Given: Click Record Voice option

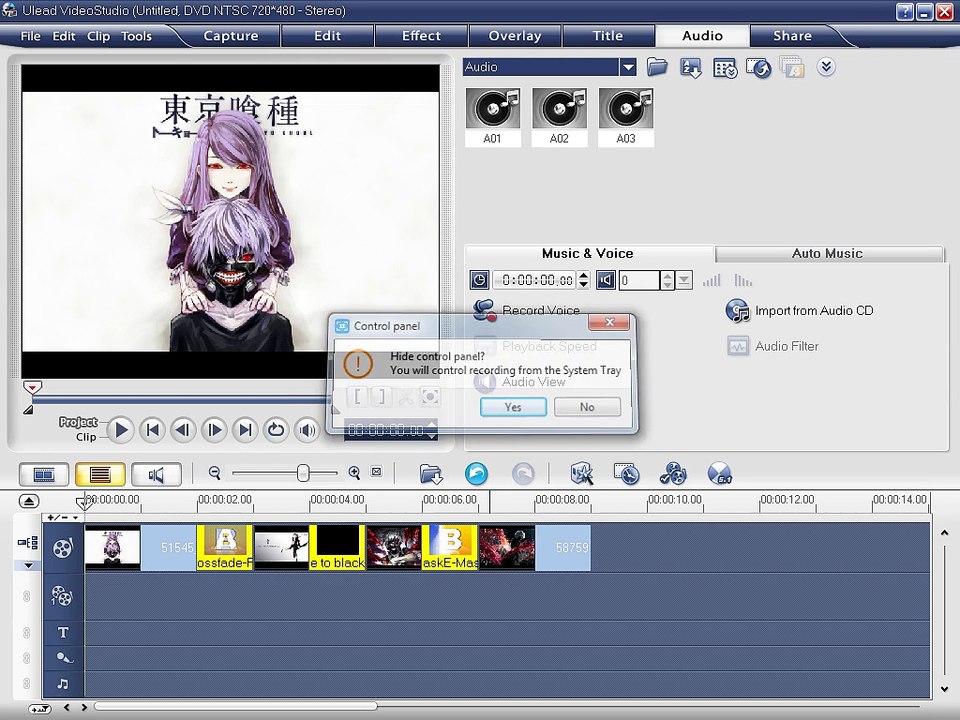Looking at the screenshot, I should pos(527,310).
